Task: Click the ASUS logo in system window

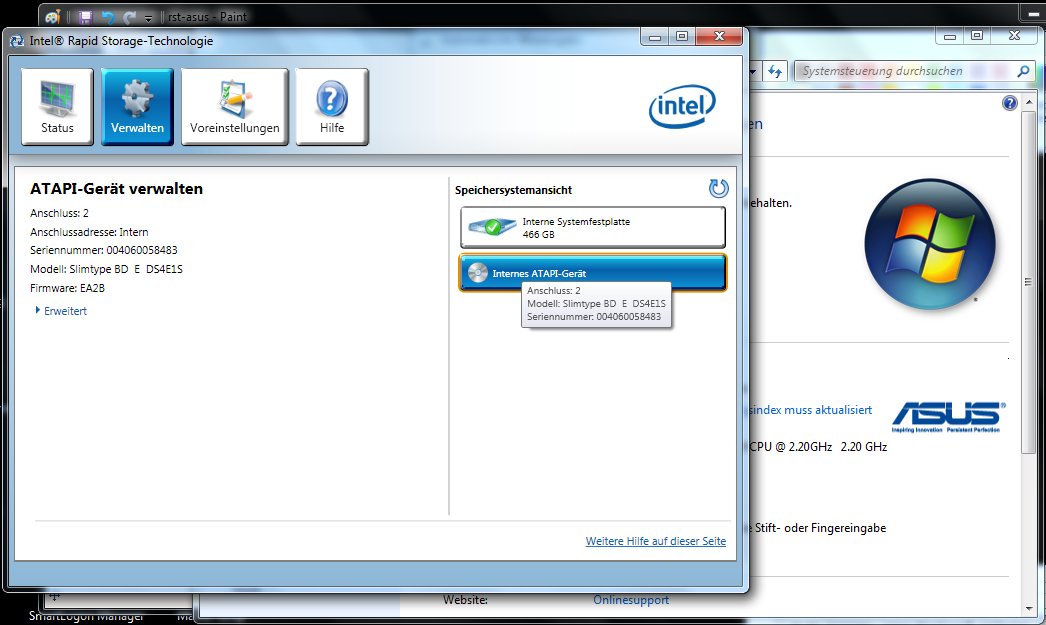Action: [x=948, y=417]
